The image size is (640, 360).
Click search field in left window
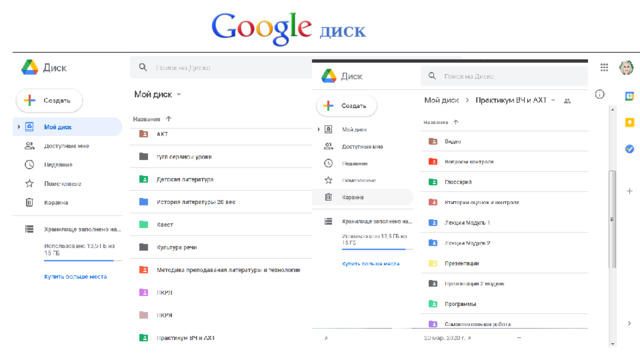point(221,67)
